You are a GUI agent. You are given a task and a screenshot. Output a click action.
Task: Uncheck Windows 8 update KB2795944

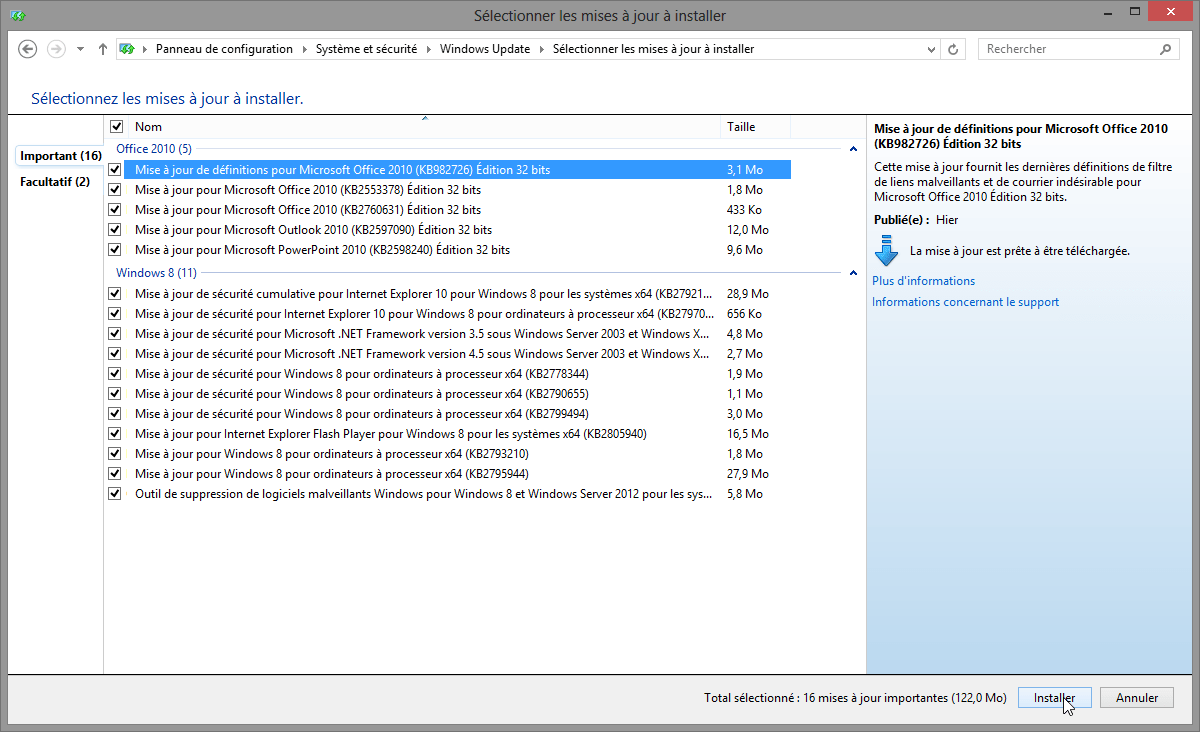[115, 474]
